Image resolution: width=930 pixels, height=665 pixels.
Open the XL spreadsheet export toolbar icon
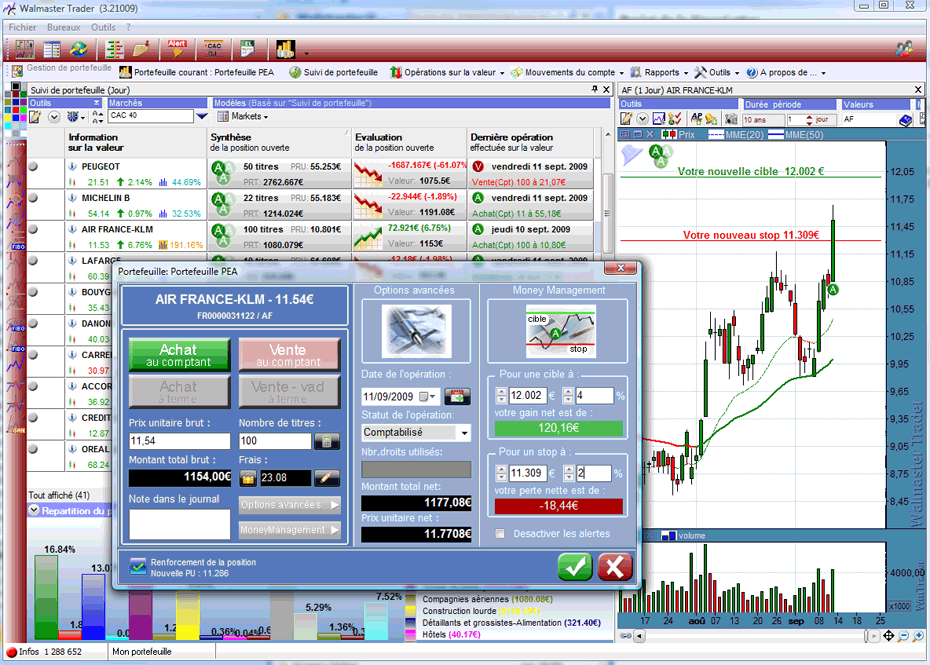[247, 49]
